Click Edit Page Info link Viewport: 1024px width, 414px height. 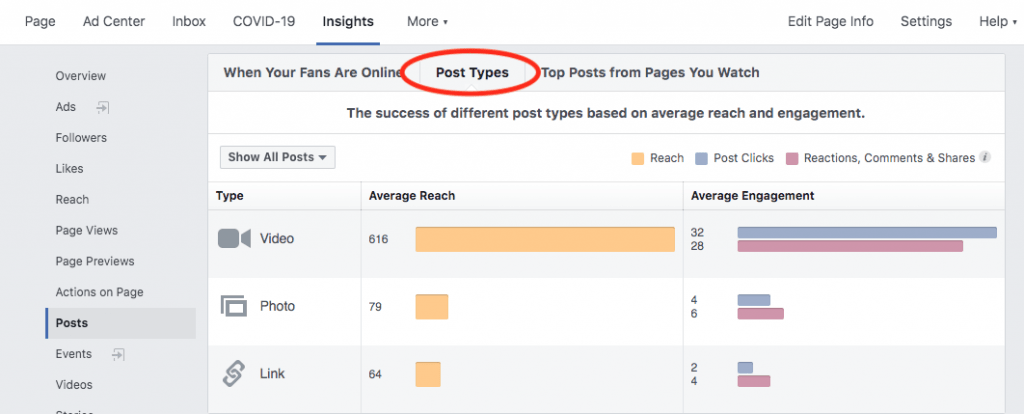tap(831, 22)
